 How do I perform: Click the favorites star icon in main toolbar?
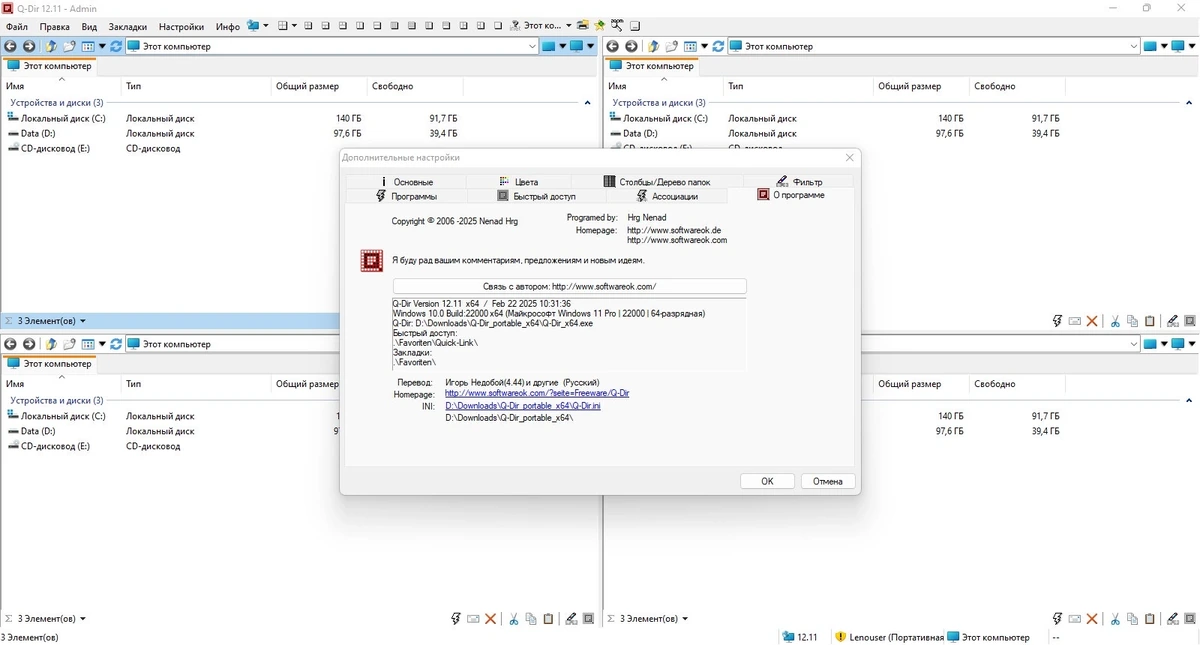click(599, 25)
